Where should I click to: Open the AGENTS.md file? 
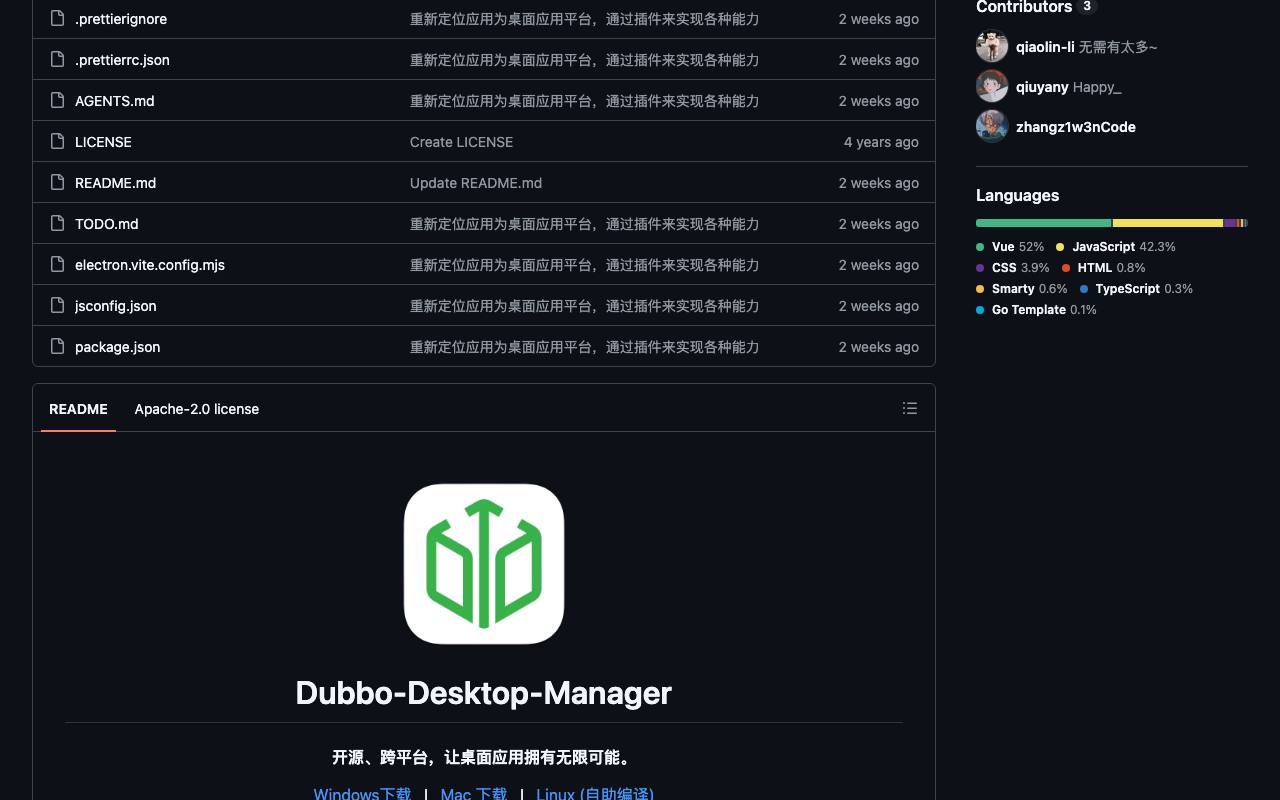pos(115,101)
